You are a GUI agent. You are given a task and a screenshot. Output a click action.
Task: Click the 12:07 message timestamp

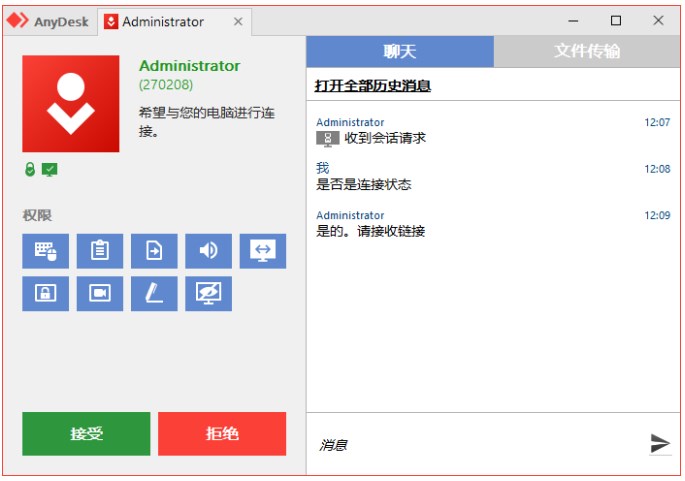pyautogui.click(x=657, y=122)
